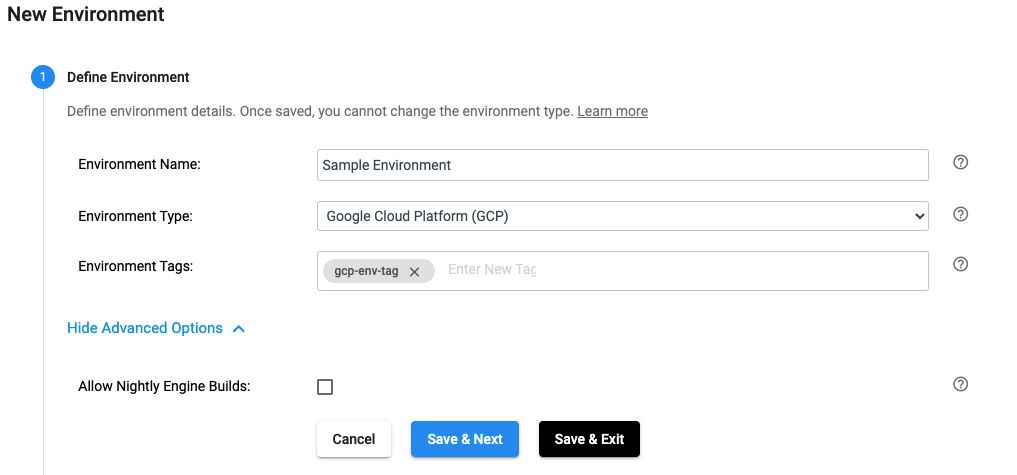Image resolution: width=1017 pixels, height=475 pixels.
Task: Click the black Save & Exit button
Action: (589, 439)
